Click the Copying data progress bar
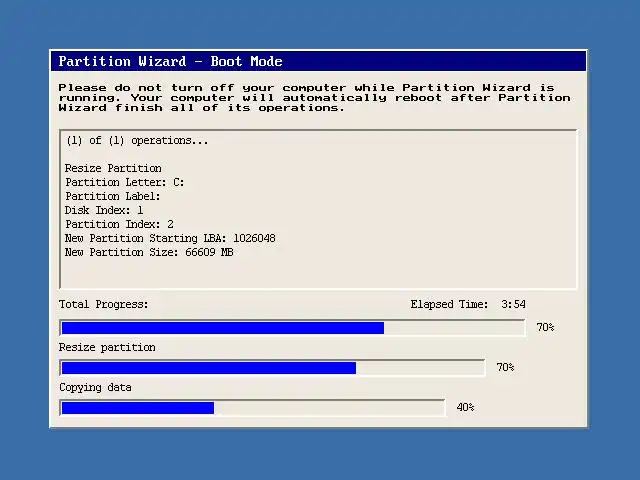 (252, 408)
